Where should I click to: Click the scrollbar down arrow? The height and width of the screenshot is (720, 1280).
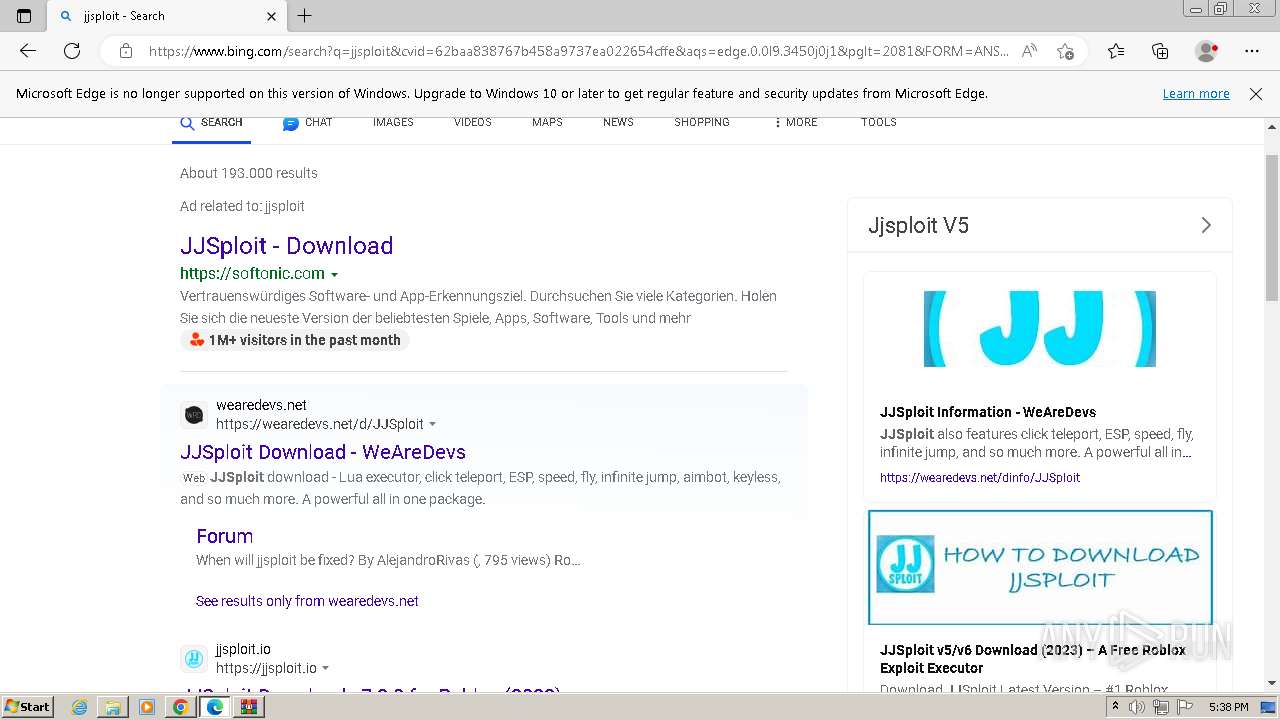pyautogui.click(x=1272, y=683)
